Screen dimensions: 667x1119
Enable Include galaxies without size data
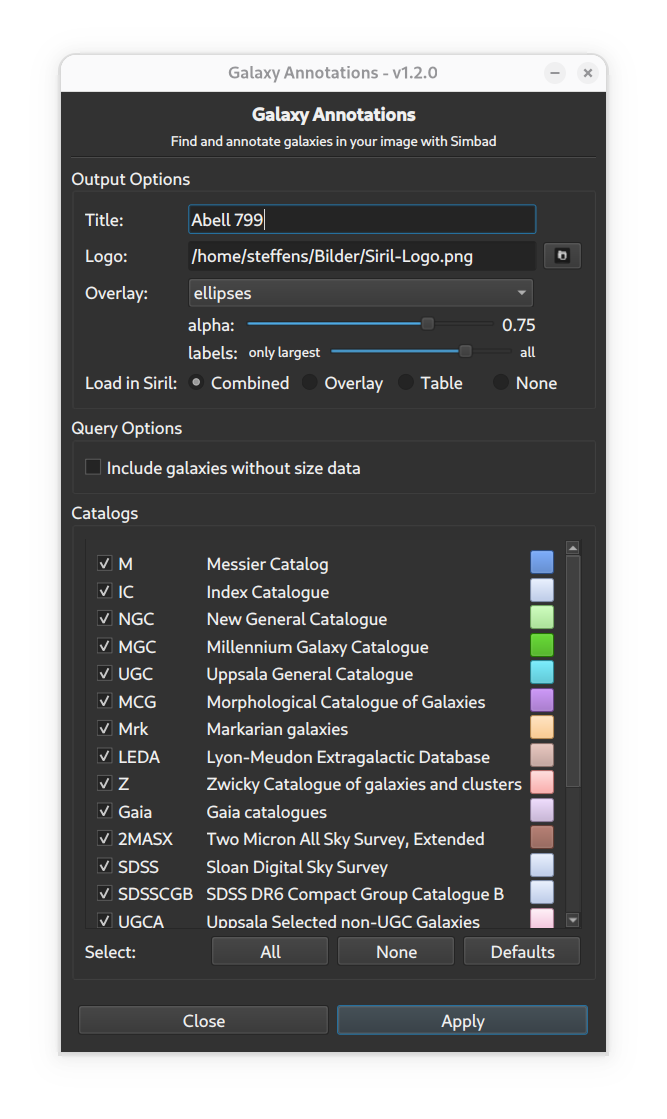tap(93, 467)
